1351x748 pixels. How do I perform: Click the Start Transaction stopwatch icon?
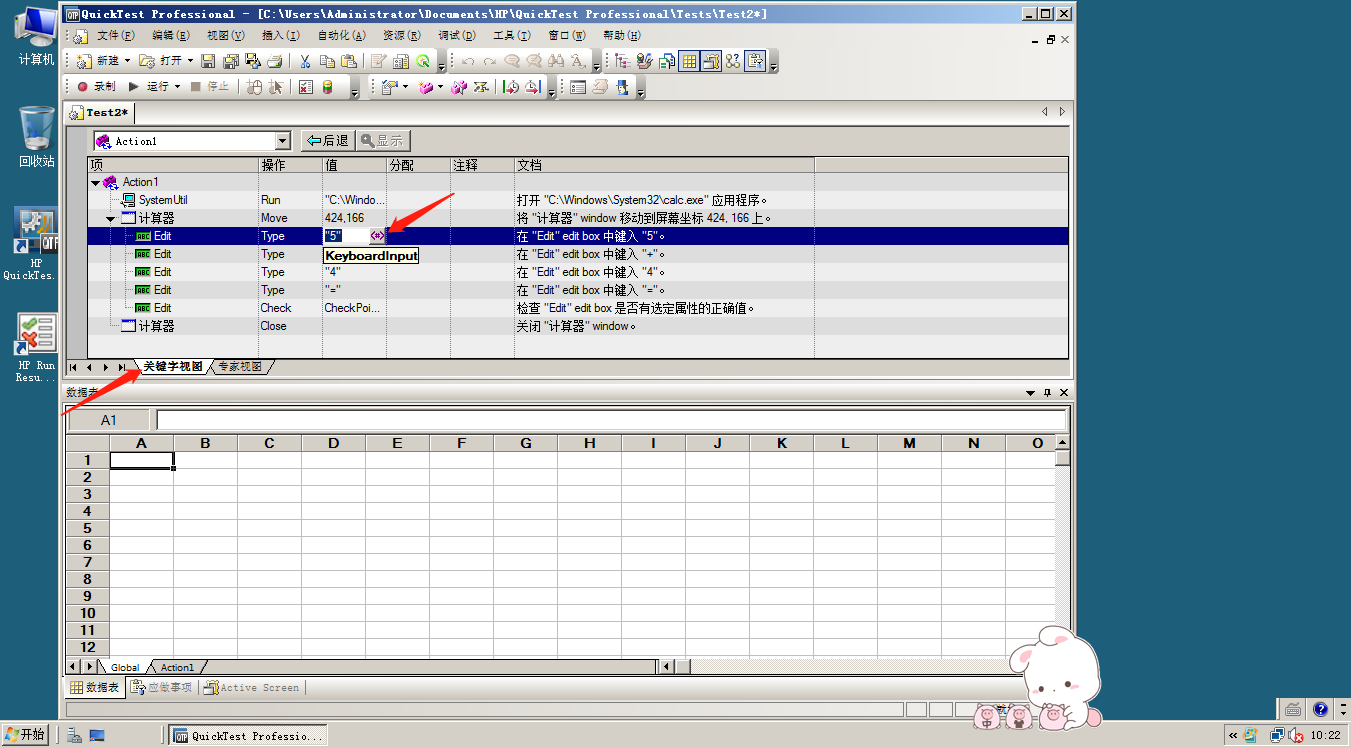pos(511,87)
